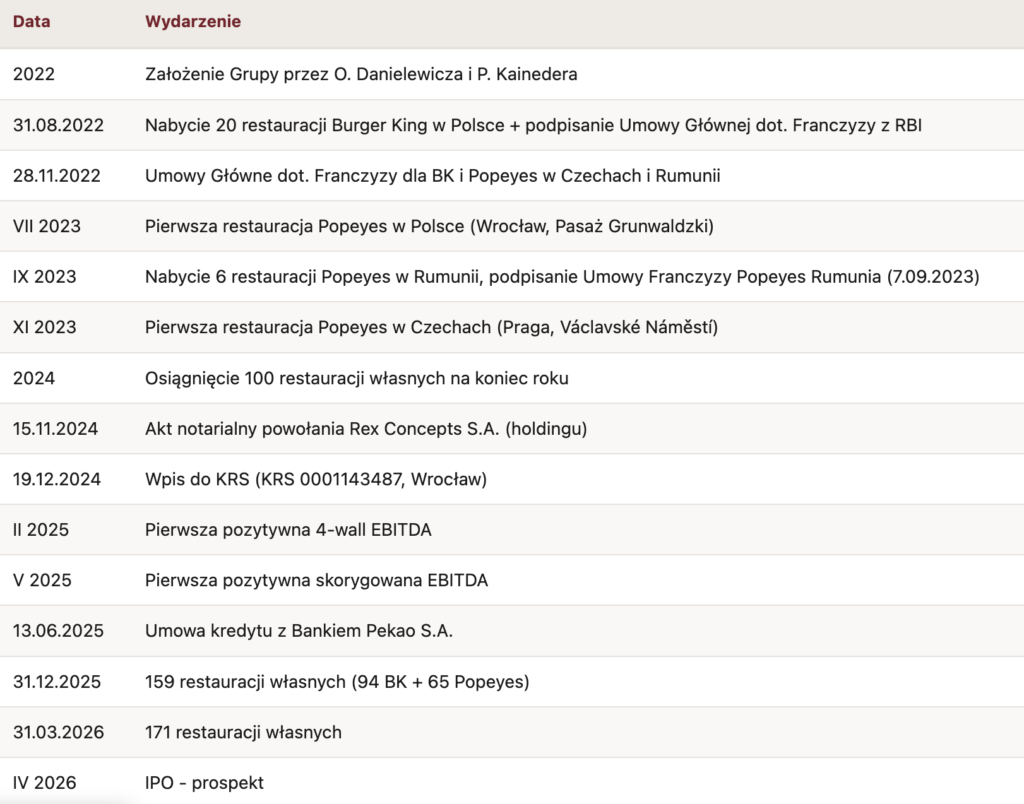
Task: Click the KRS 0001143487 entry text
Action: (x=316, y=479)
